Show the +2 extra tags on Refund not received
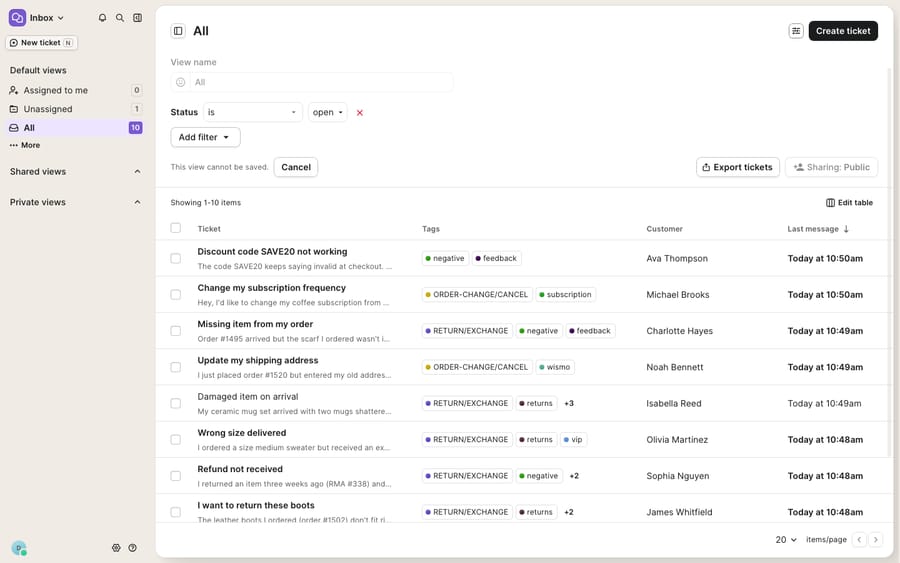The width and height of the screenshot is (900, 563). [x=574, y=476]
